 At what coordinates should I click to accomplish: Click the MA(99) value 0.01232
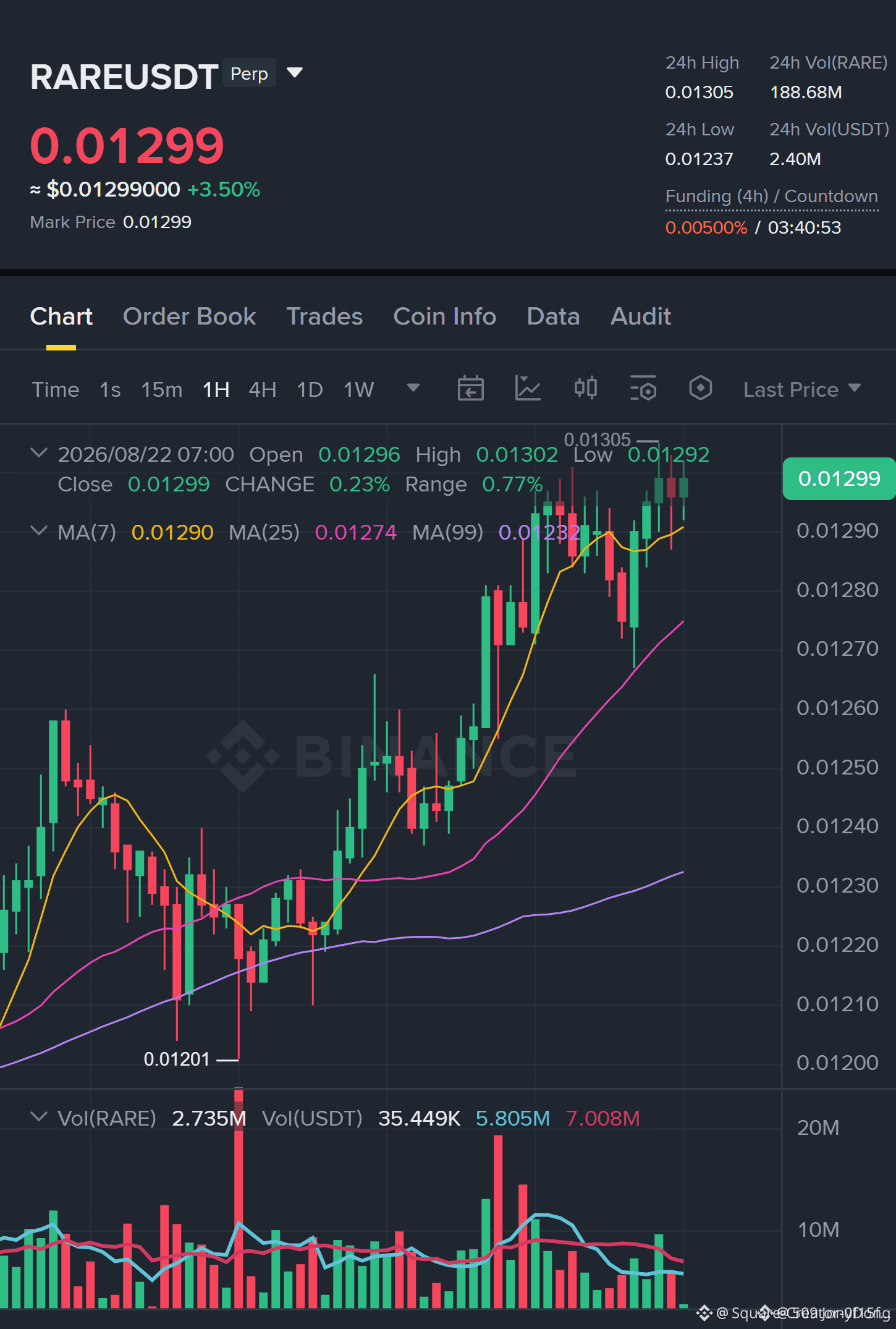[539, 532]
